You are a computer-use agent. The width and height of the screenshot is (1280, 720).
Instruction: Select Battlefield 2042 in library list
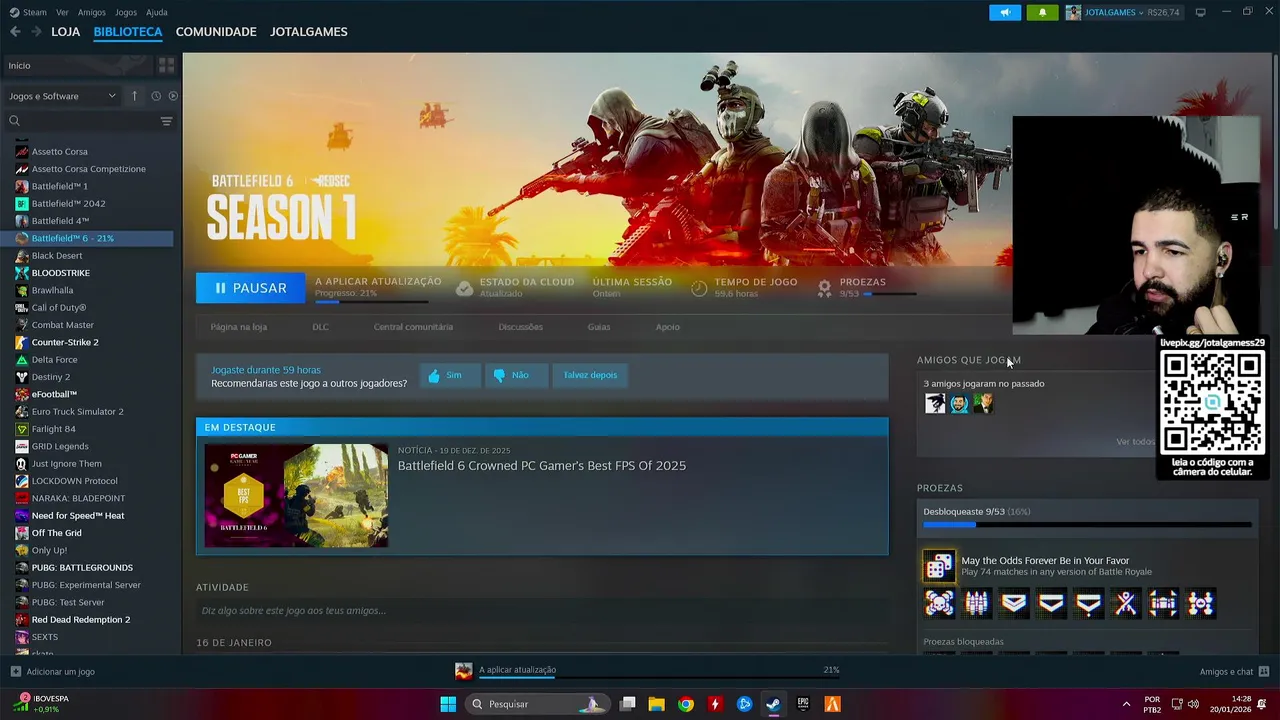point(68,204)
